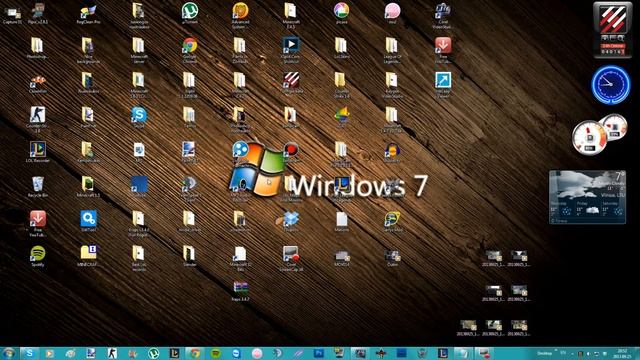Select the Recycle Bin icon

click(38, 187)
